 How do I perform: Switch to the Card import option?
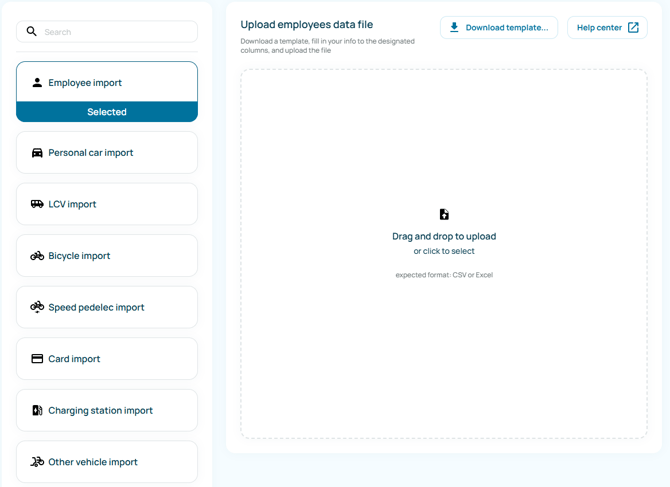coord(107,358)
